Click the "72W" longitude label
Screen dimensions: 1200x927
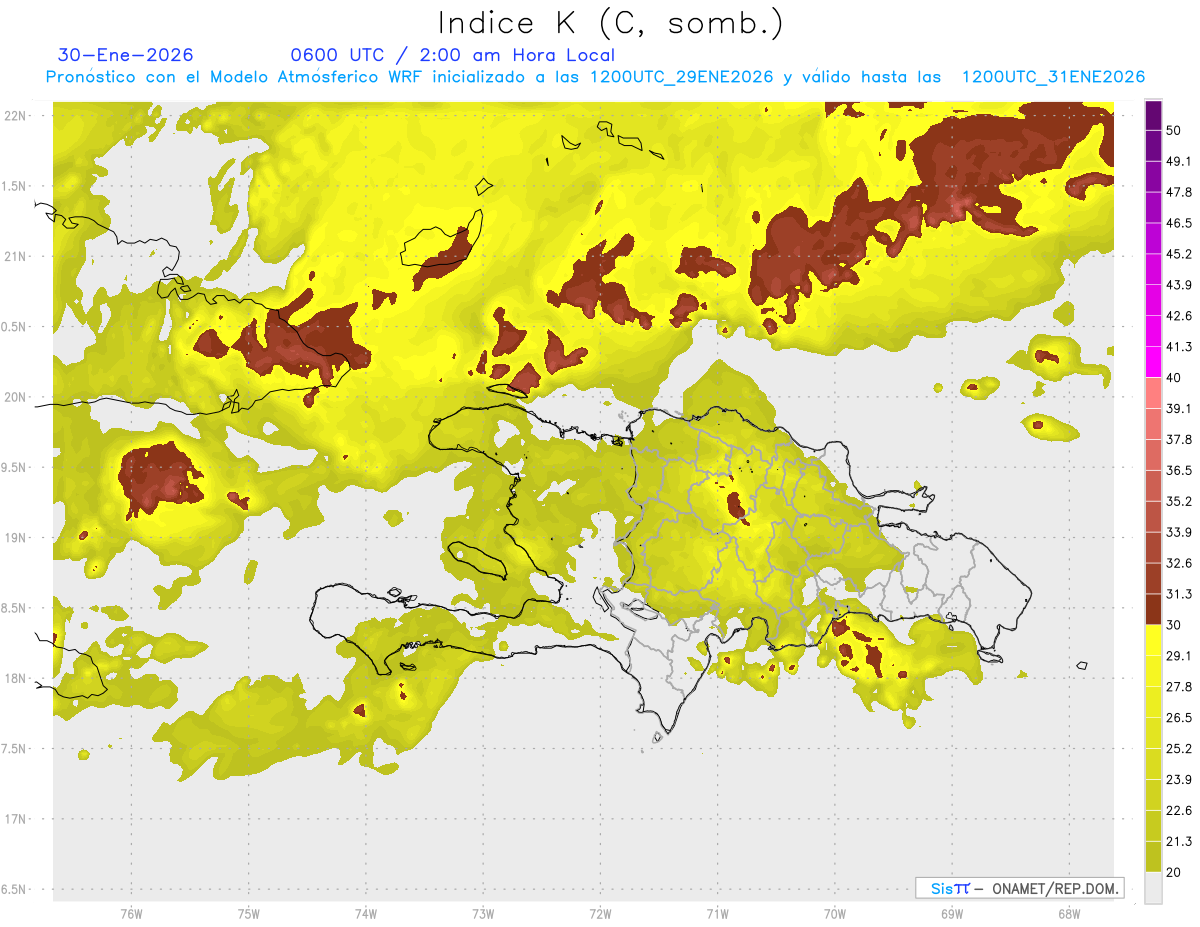pos(600,914)
